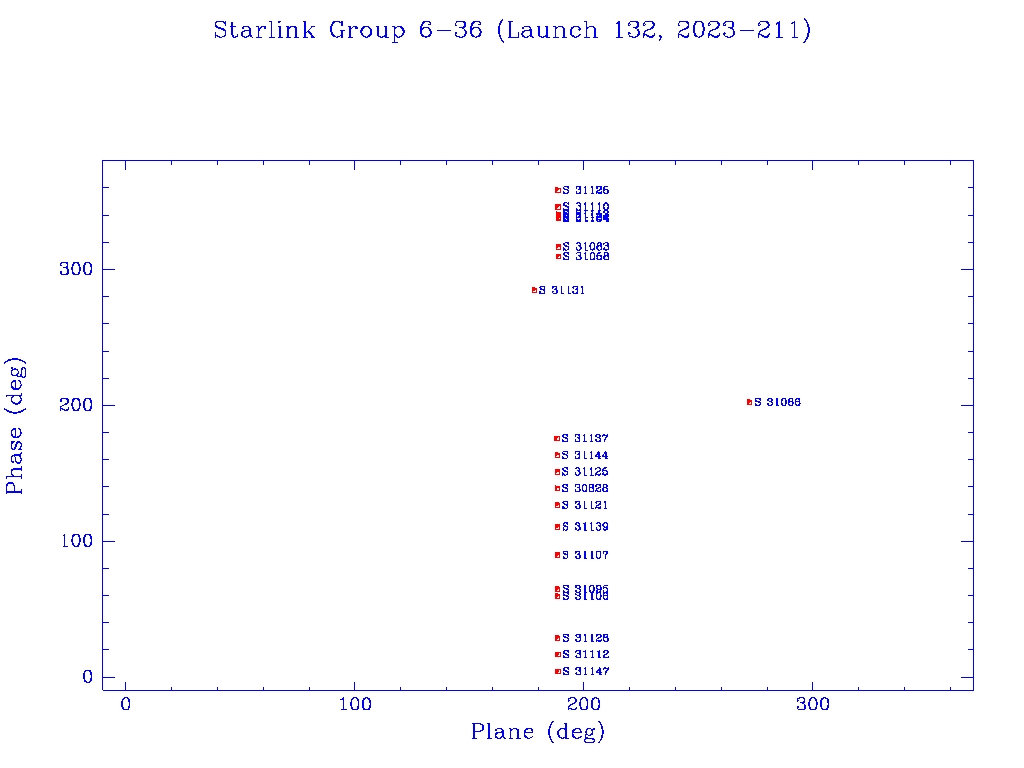Select the red data point for S 31128
The height and width of the screenshot is (768, 1024).
coord(558,638)
